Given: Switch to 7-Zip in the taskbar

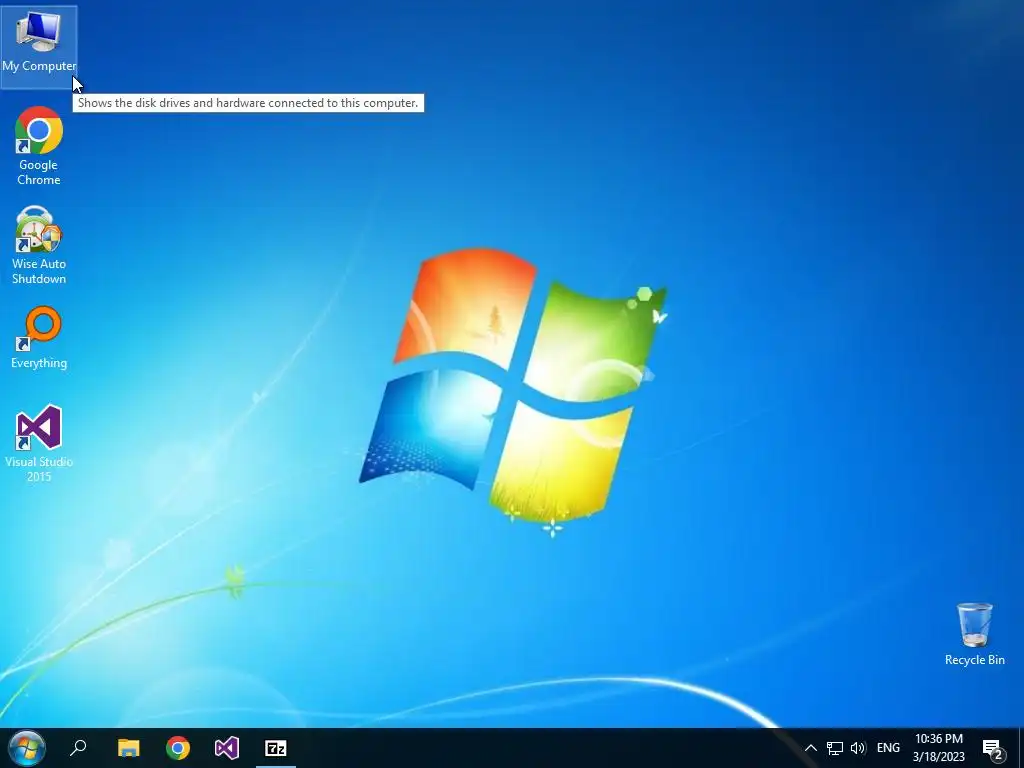Looking at the screenshot, I should point(276,748).
